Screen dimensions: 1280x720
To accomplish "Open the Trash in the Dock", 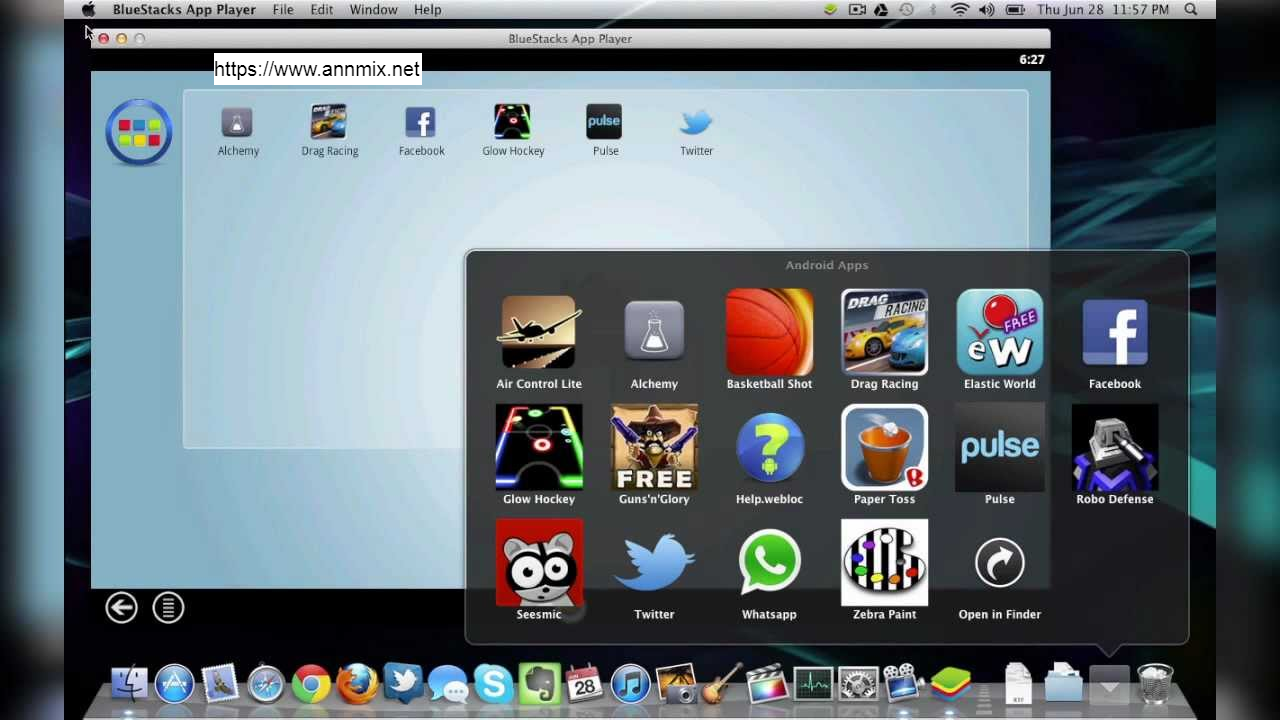I will (1155, 684).
